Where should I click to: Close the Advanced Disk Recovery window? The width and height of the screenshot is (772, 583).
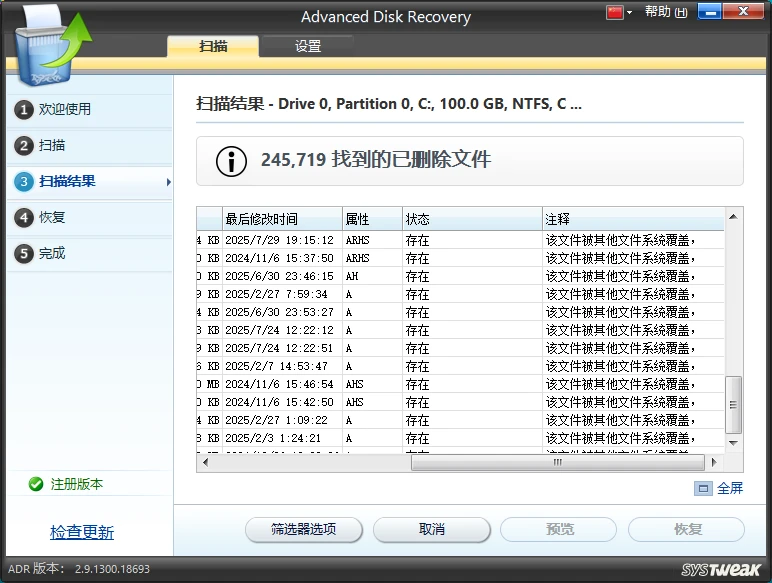tap(743, 12)
